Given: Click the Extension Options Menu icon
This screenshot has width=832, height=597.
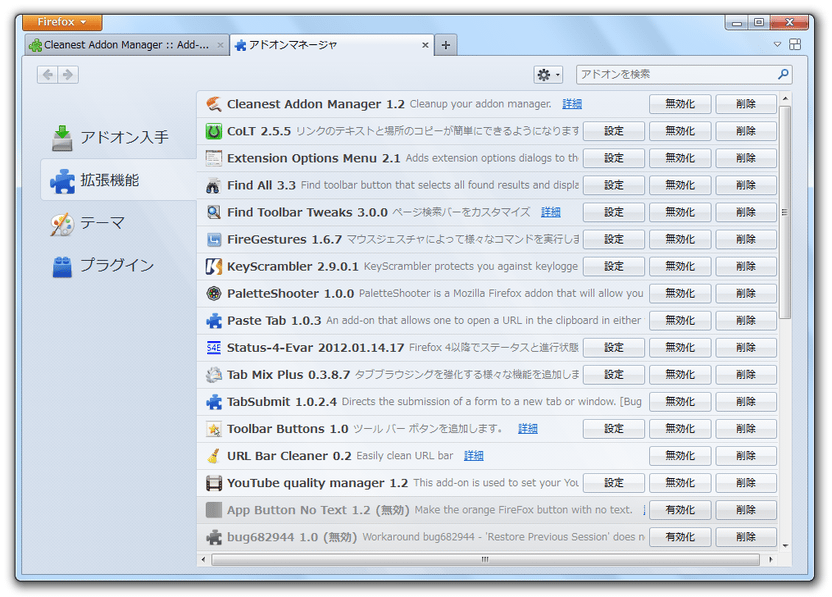Looking at the screenshot, I should (214, 158).
